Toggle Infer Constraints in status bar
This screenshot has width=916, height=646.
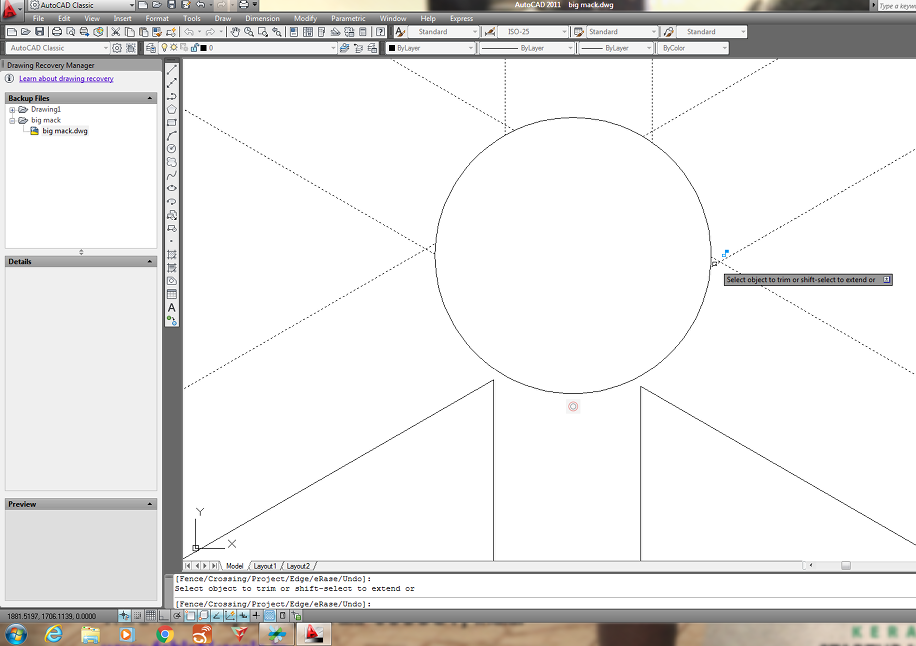coord(124,616)
